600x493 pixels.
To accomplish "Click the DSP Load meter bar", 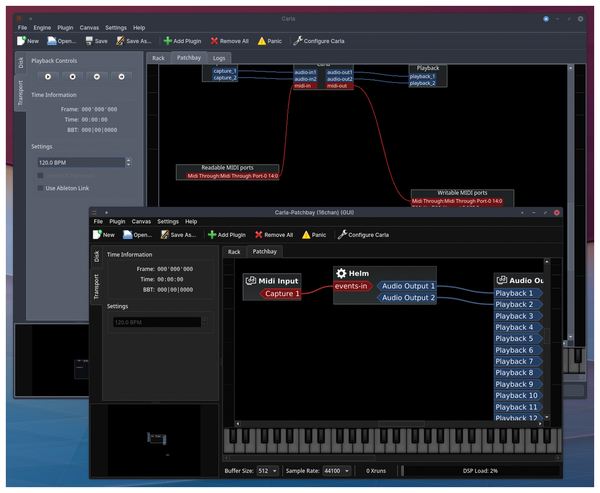I will point(480,471).
